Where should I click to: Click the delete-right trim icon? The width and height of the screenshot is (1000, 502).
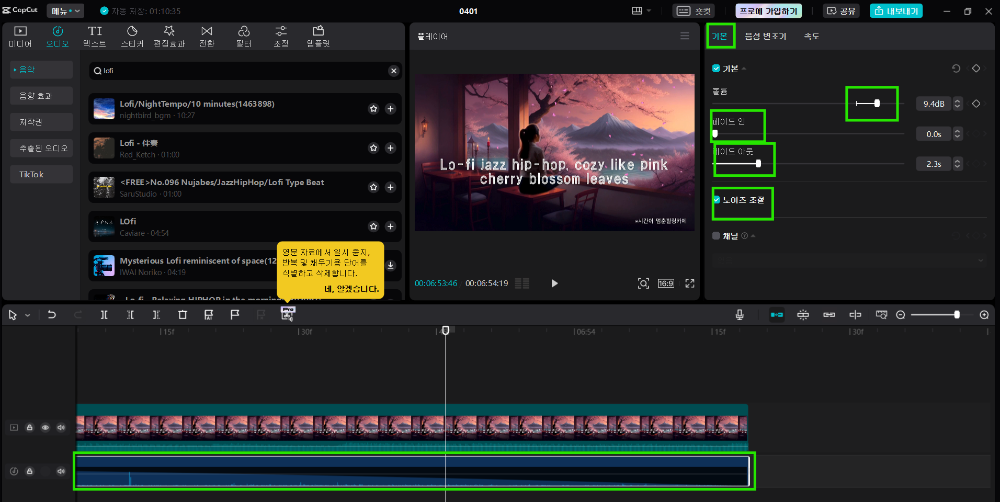(156, 314)
